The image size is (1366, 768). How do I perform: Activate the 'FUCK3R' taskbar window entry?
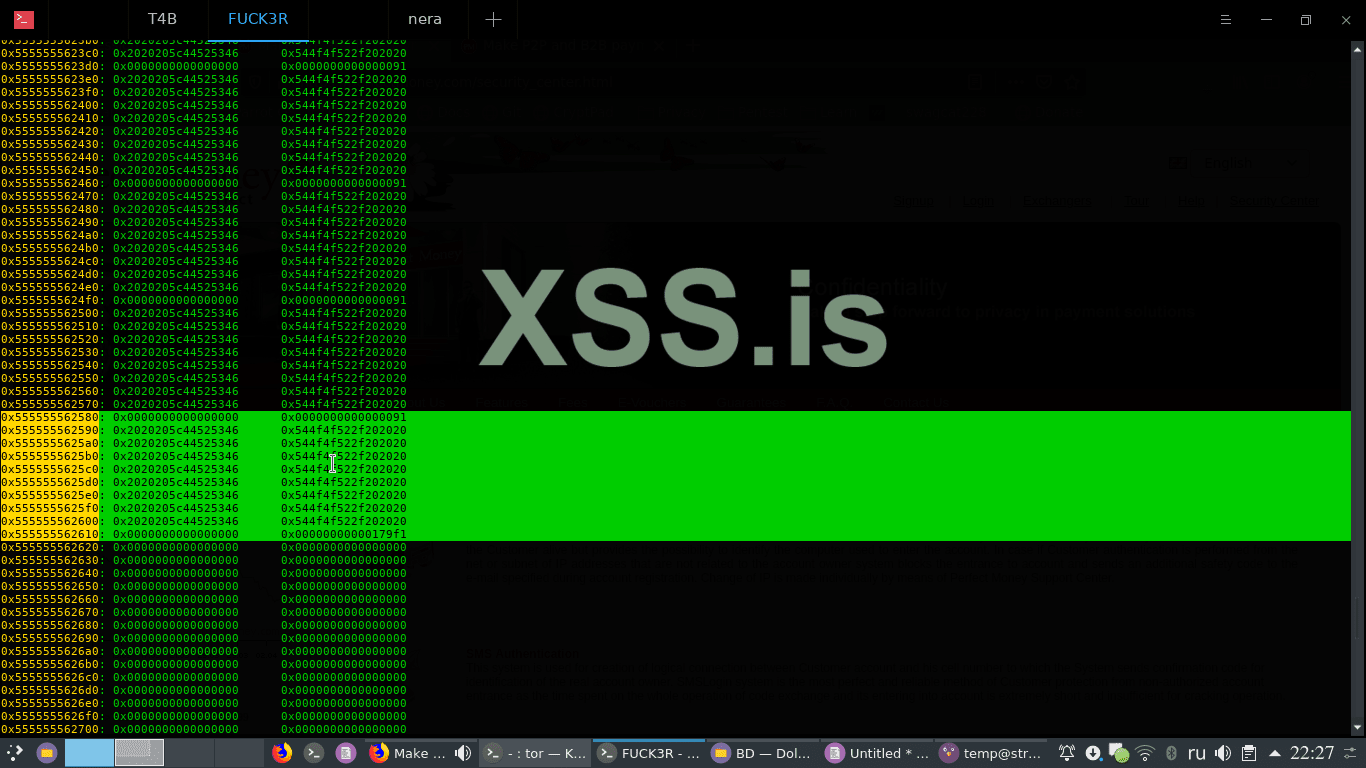pyautogui.click(x=649, y=753)
